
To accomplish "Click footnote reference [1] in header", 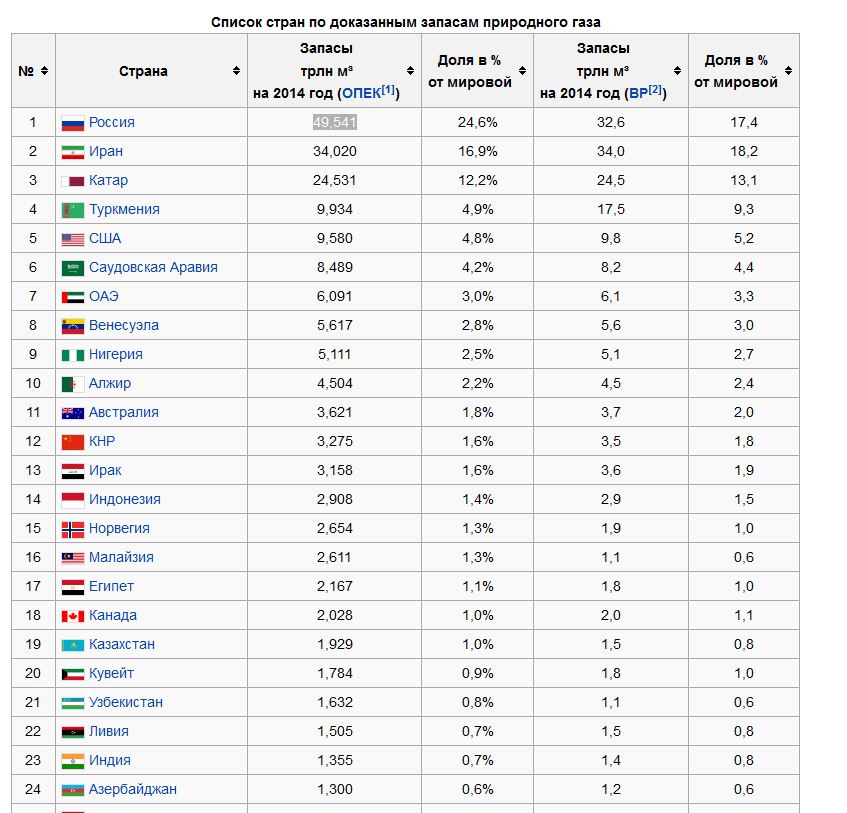I will click(x=389, y=90).
